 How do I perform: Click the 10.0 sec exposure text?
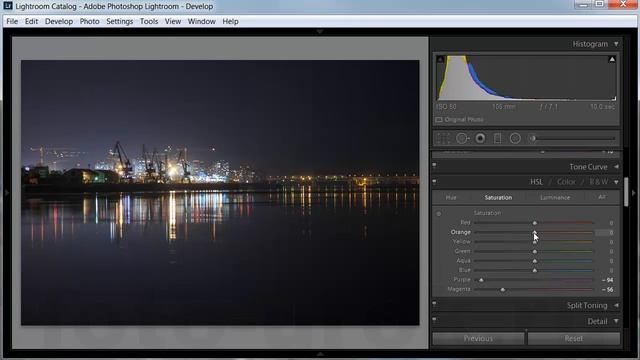coord(602,107)
